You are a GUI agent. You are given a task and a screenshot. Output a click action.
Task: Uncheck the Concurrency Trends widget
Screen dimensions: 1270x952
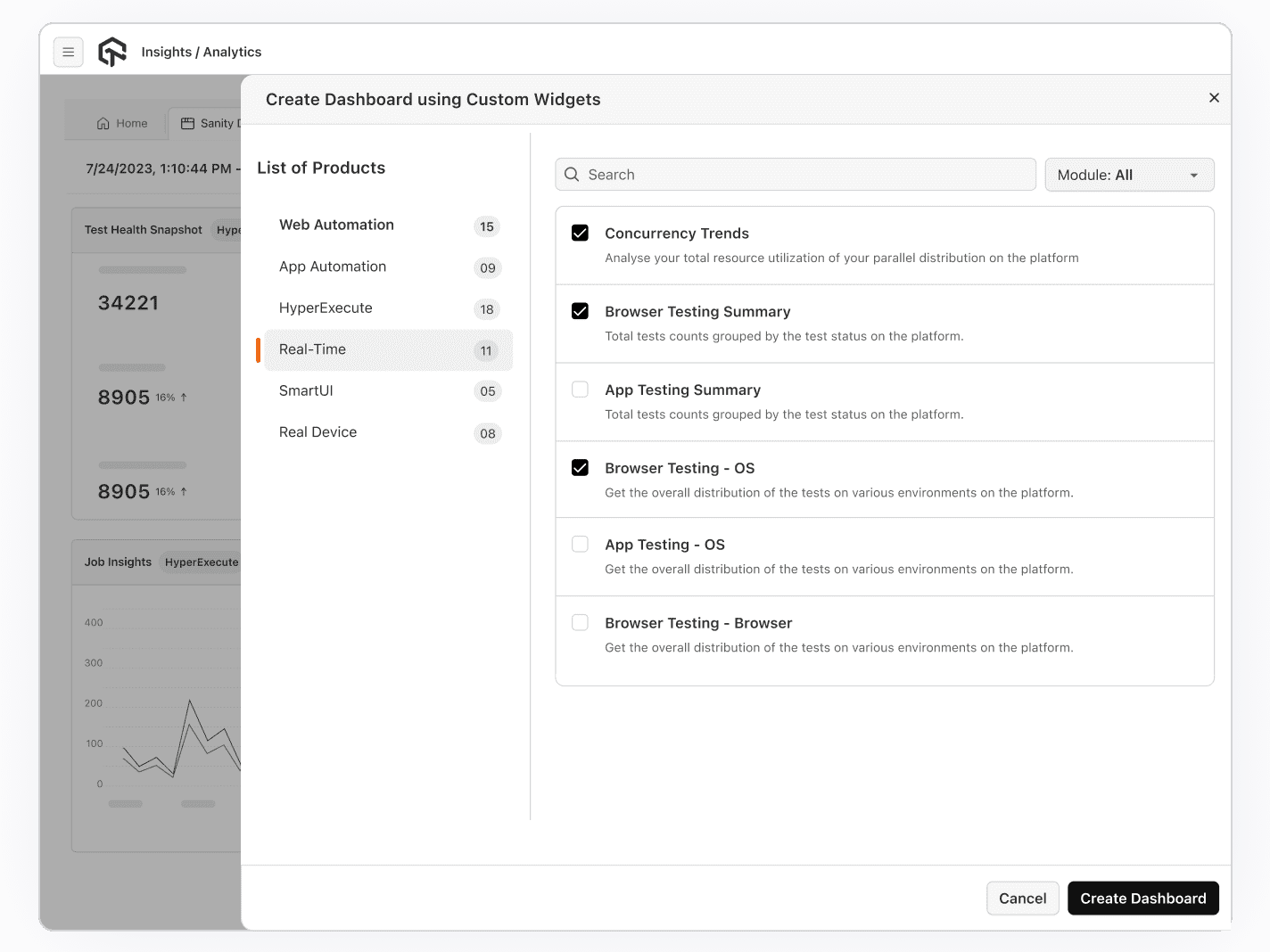point(580,233)
